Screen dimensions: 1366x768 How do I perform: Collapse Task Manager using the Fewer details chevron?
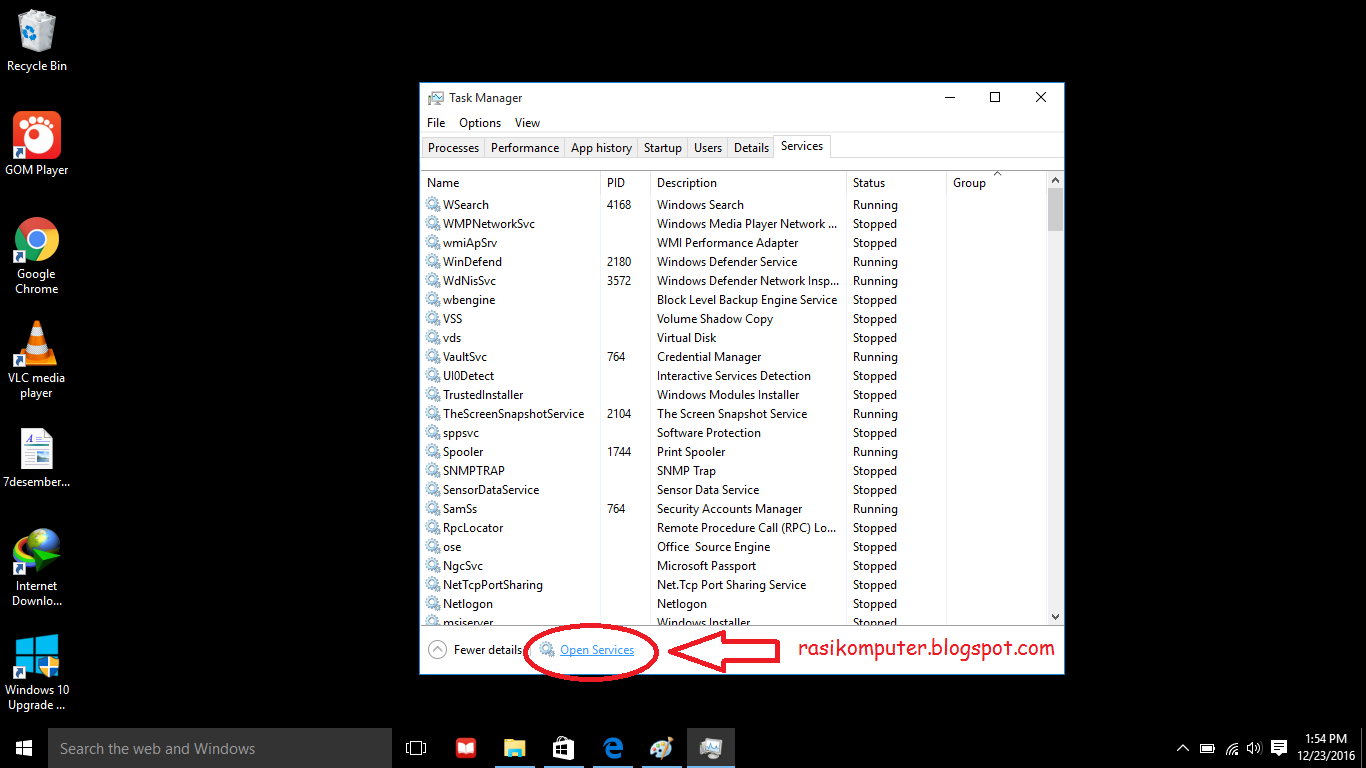click(x=437, y=649)
